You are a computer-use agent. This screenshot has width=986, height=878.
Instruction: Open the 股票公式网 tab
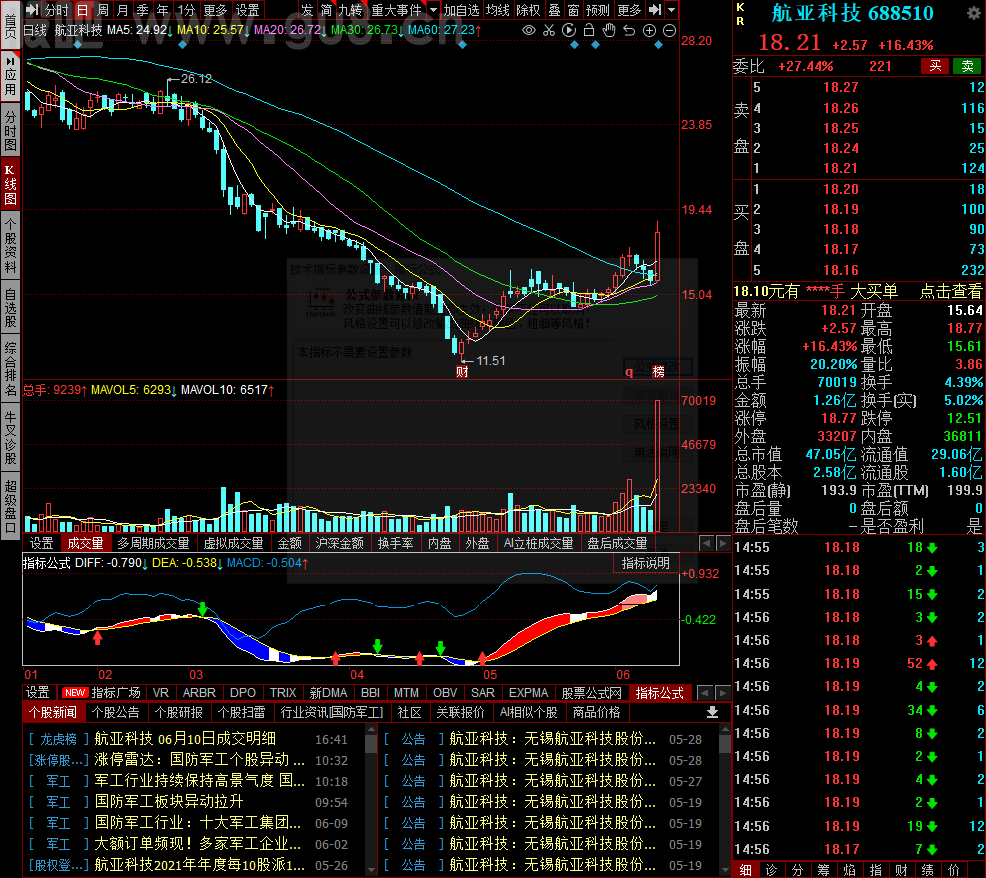pyautogui.click(x=592, y=692)
